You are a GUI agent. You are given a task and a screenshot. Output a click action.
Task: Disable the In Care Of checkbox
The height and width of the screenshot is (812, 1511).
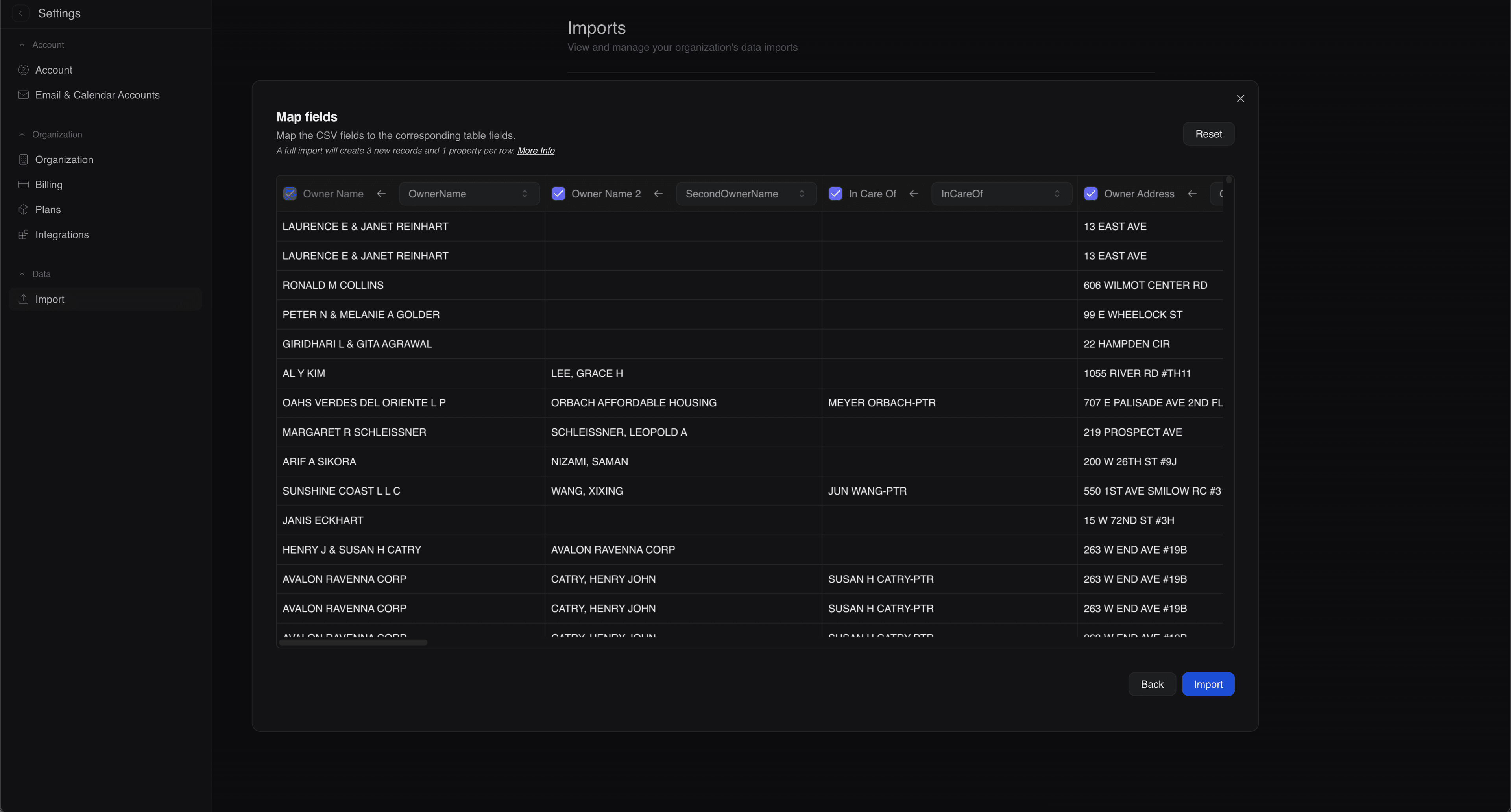(835, 194)
